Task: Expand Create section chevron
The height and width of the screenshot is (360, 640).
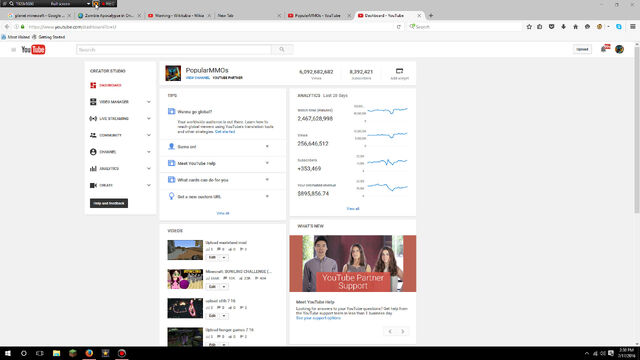Action: [149, 185]
